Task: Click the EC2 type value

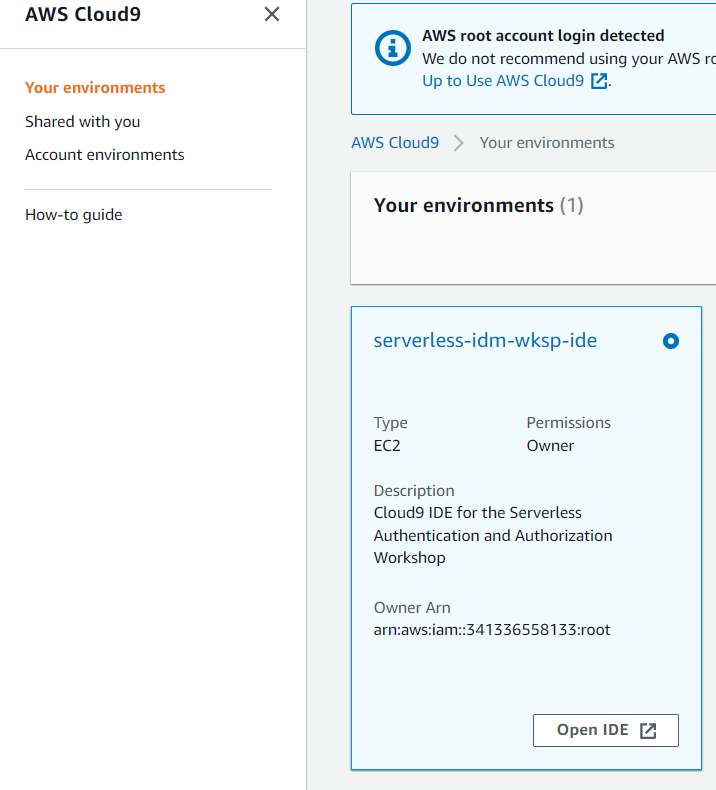Action: pyautogui.click(x=387, y=446)
